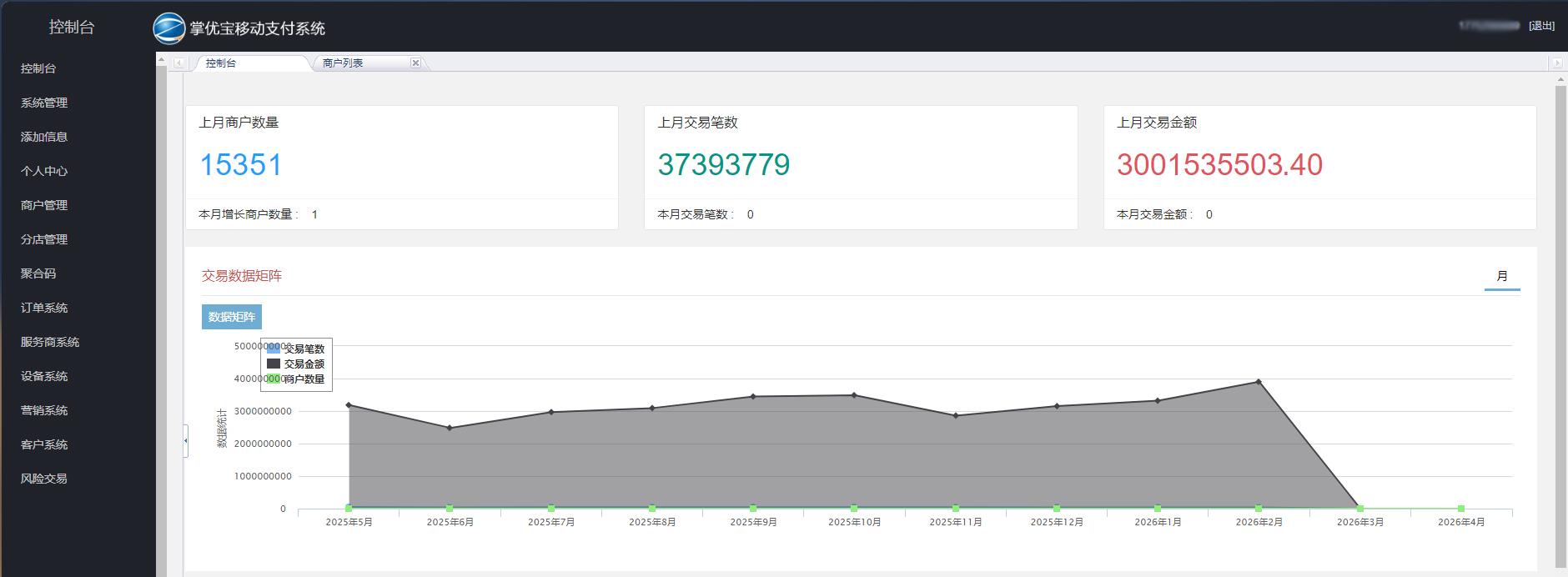Select the 控制台 tab
The width and height of the screenshot is (1568, 577).
221,63
